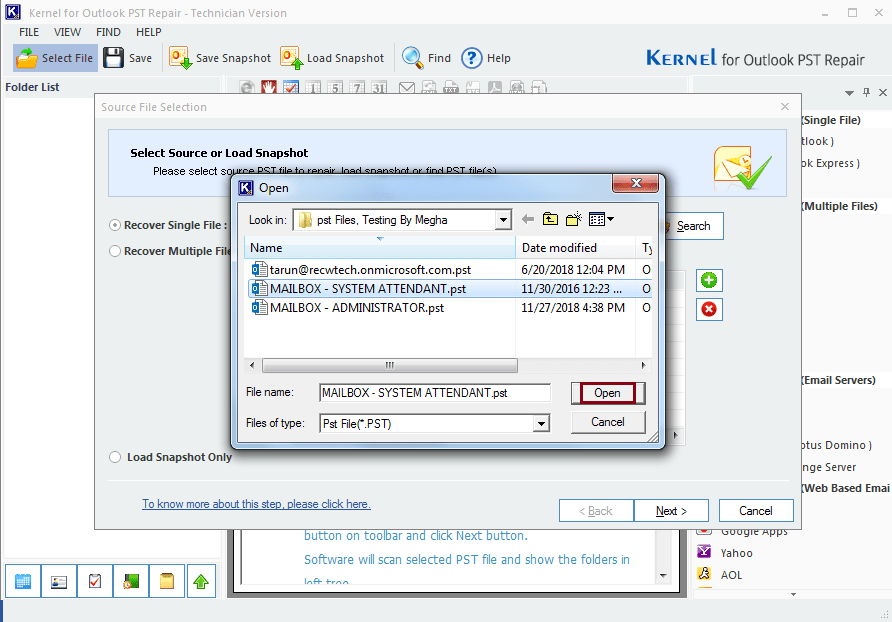Open the FILE menu
This screenshot has width=892, height=622.
[x=29, y=32]
